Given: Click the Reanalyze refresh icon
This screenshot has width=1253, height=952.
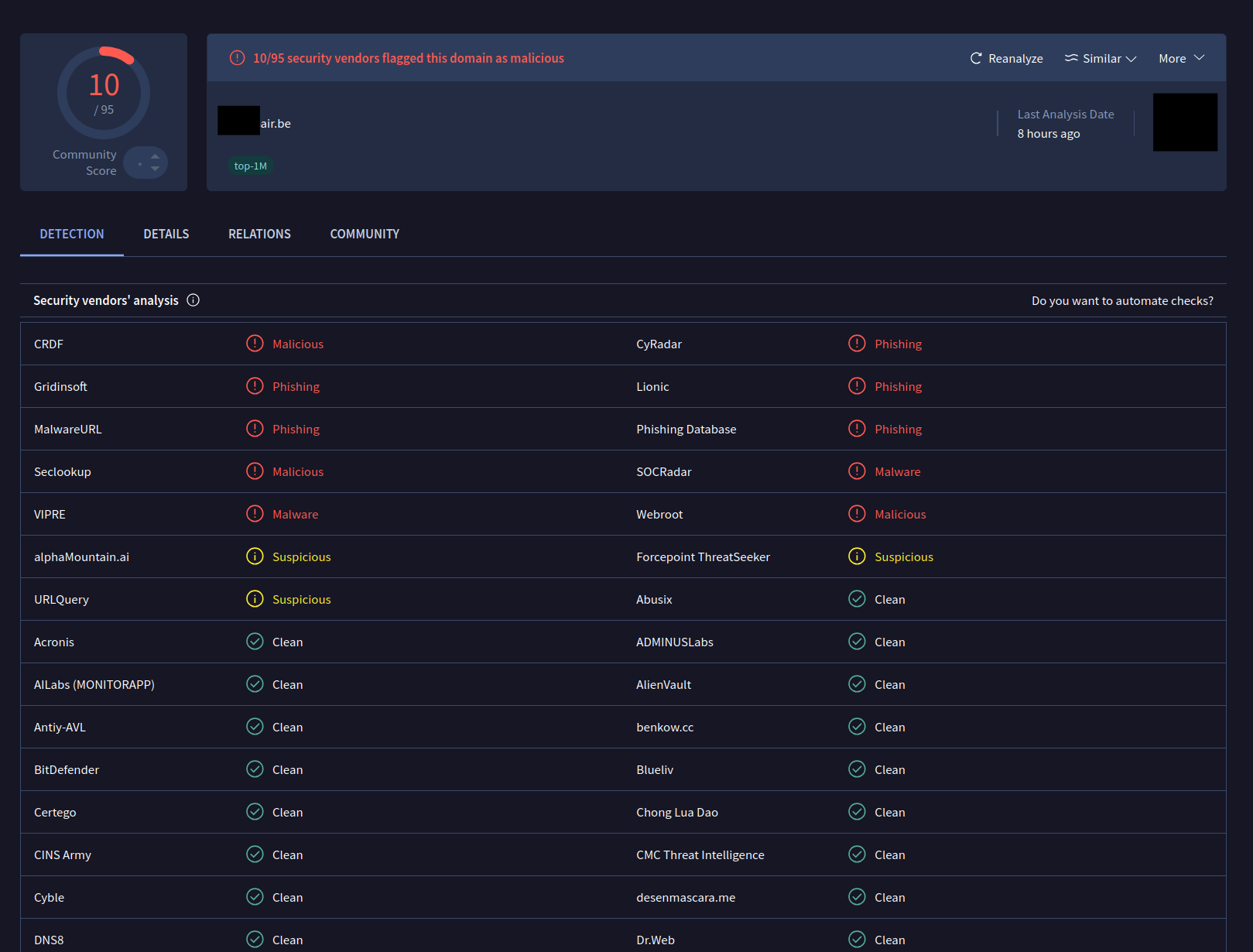Looking at the screenshot, I should 976,59.
